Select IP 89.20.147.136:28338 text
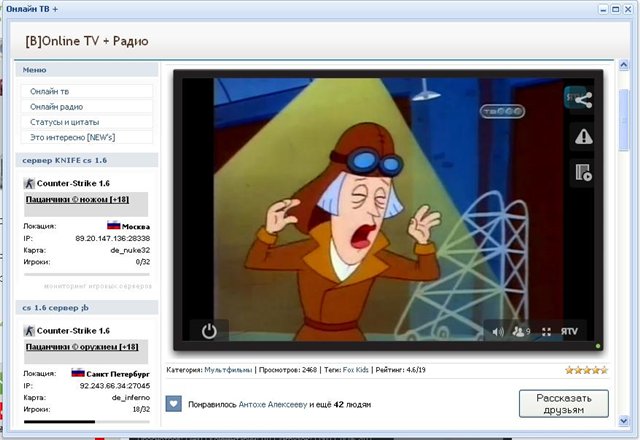 113,238
